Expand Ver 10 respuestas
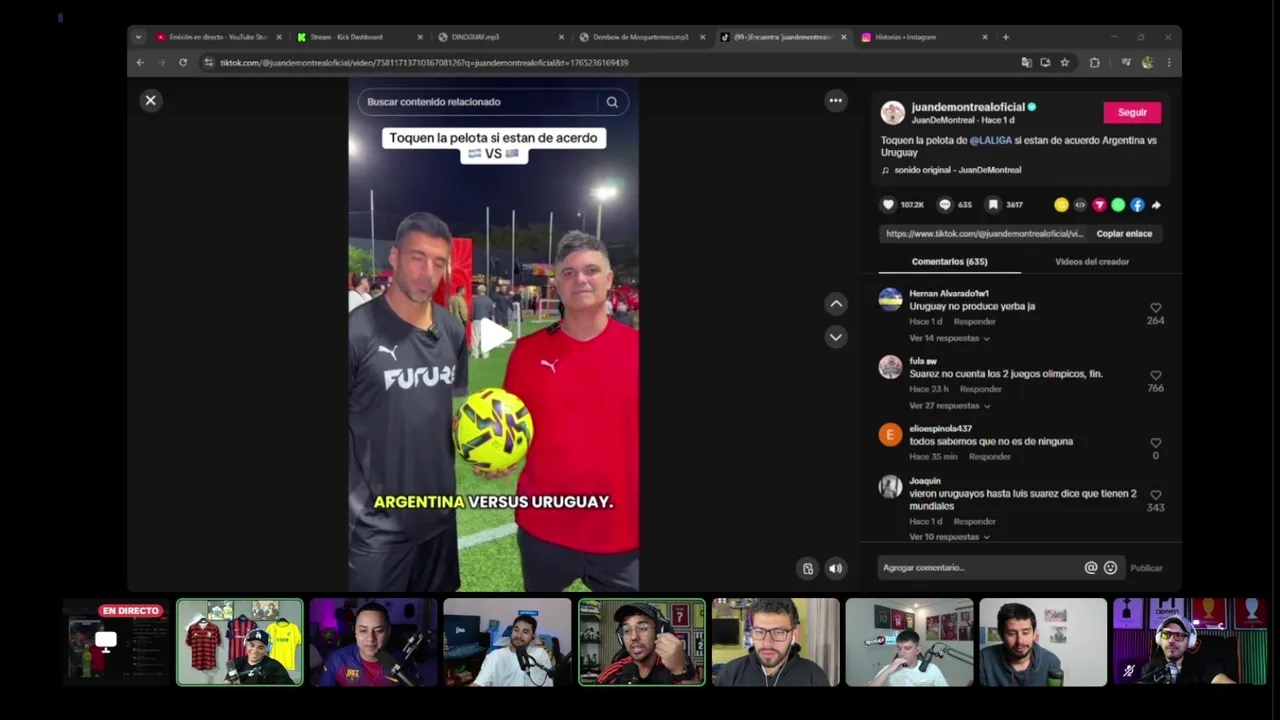The width and height of the screenshot is (1280, 720). click(x=949, y=537)
